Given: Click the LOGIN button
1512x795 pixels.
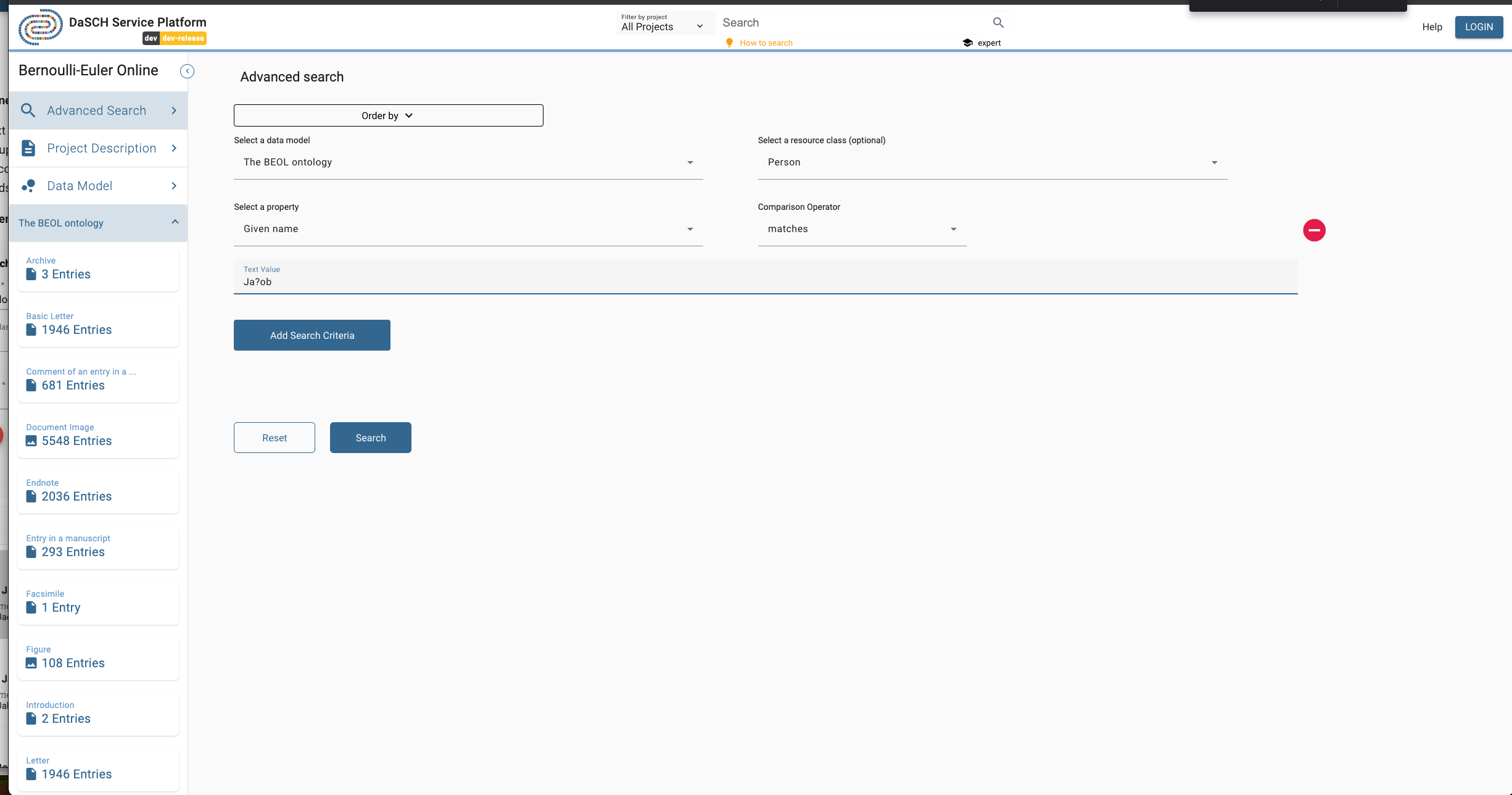Looking at the screenshot, I should click(1479, 27).
